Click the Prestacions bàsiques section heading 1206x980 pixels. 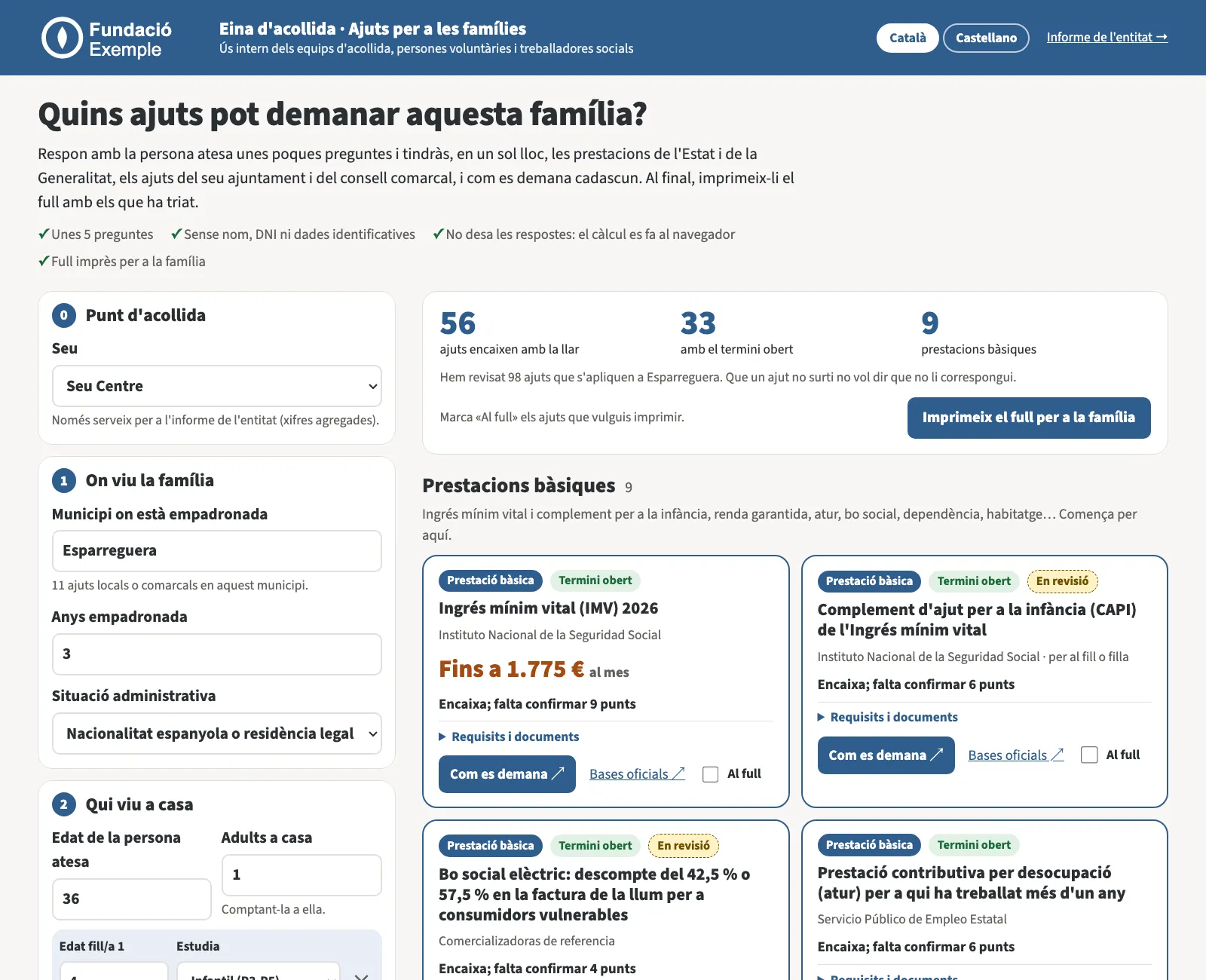point(519,485)
